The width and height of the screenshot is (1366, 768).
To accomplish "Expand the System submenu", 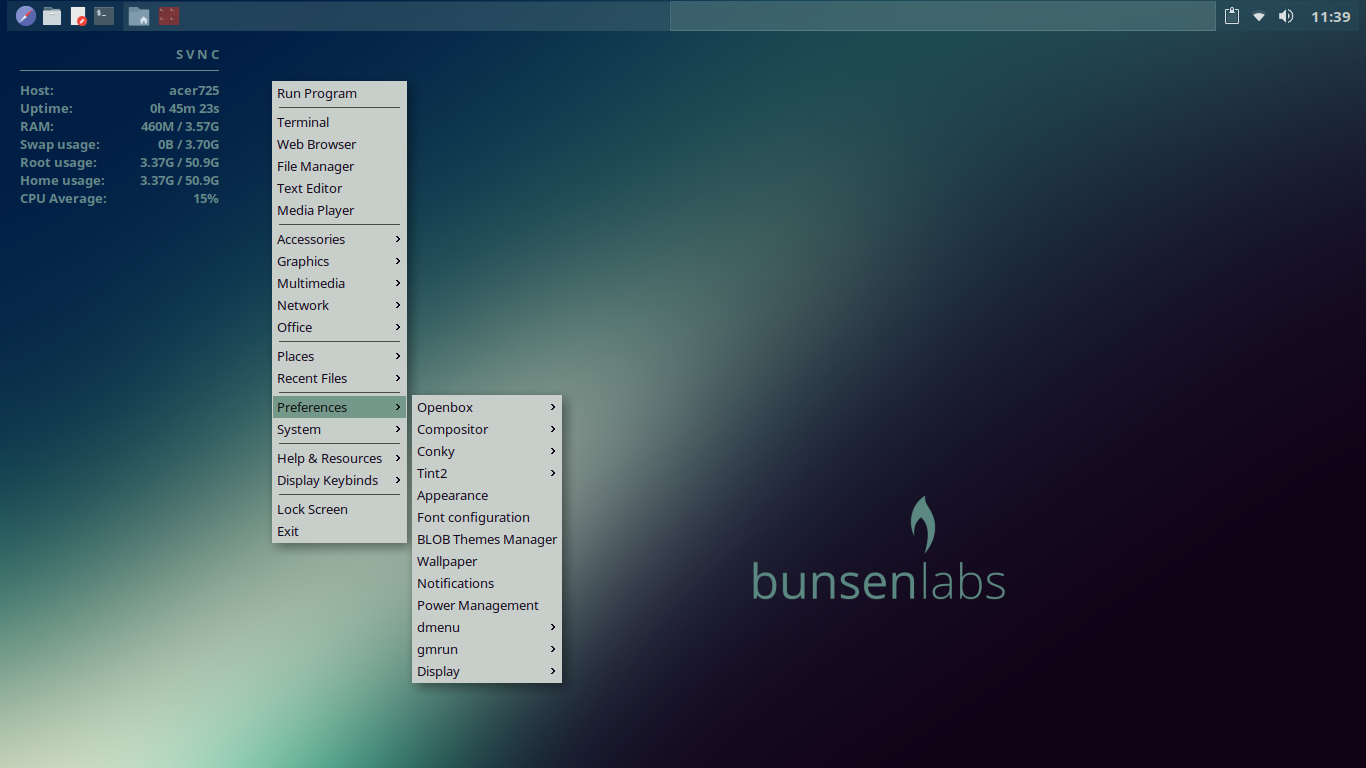I will coord(339,430).
